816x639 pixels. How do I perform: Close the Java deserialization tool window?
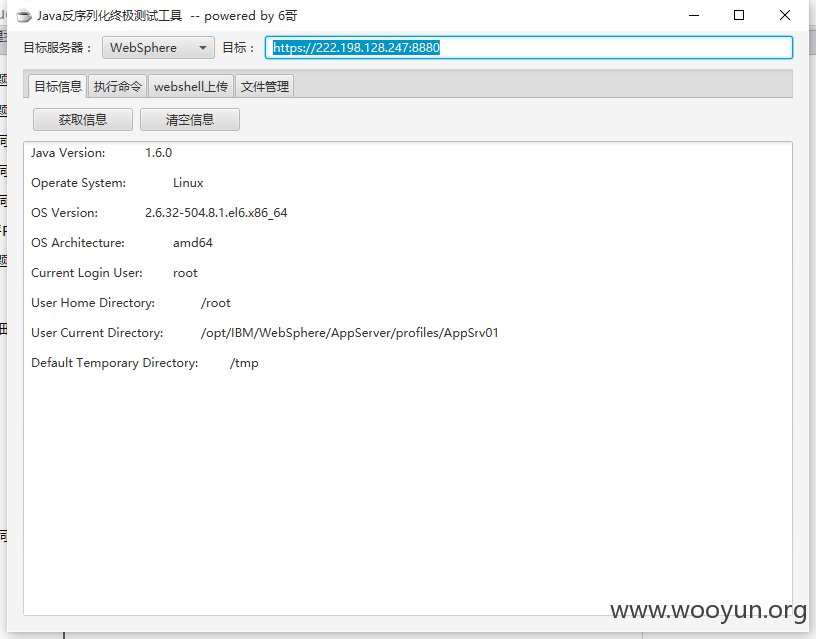(x=785, y=16)
